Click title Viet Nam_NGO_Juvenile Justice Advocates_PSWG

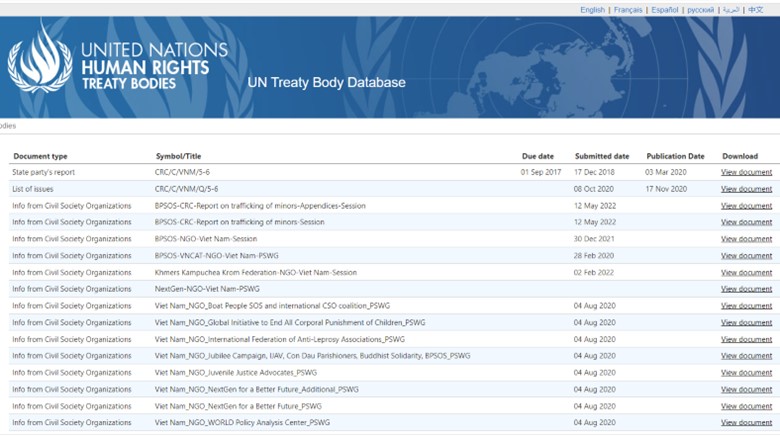point(236,373)
